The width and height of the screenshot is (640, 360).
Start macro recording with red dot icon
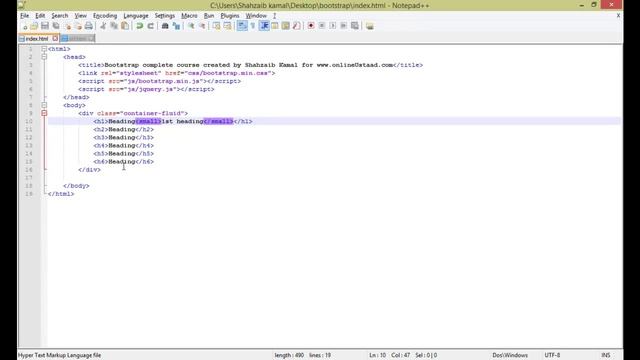coord(311,26)
